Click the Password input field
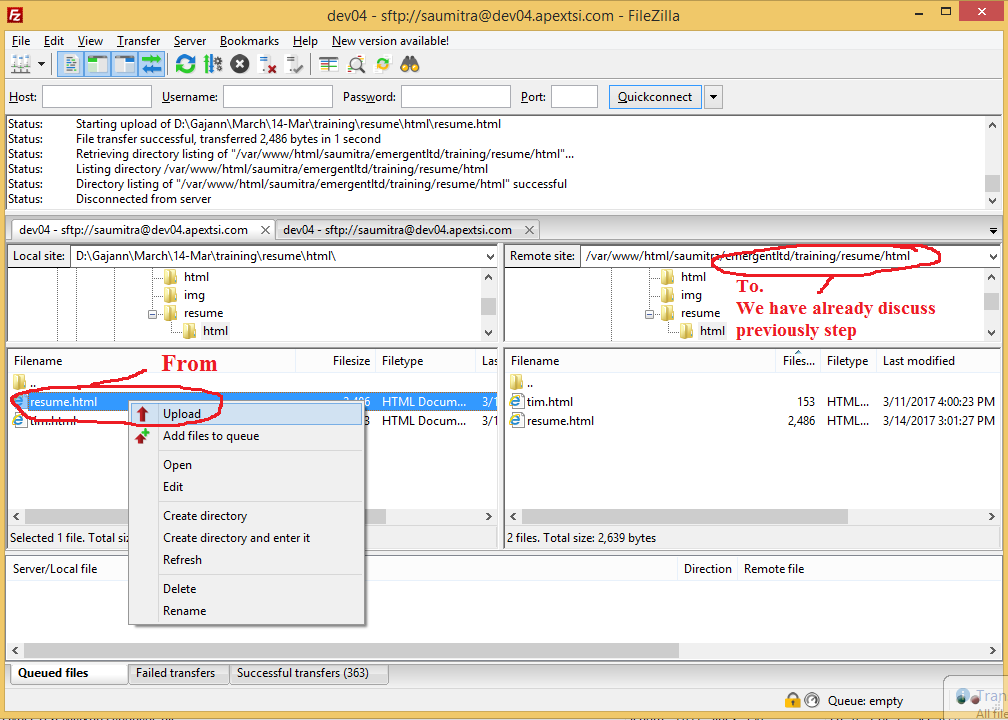 456,97
